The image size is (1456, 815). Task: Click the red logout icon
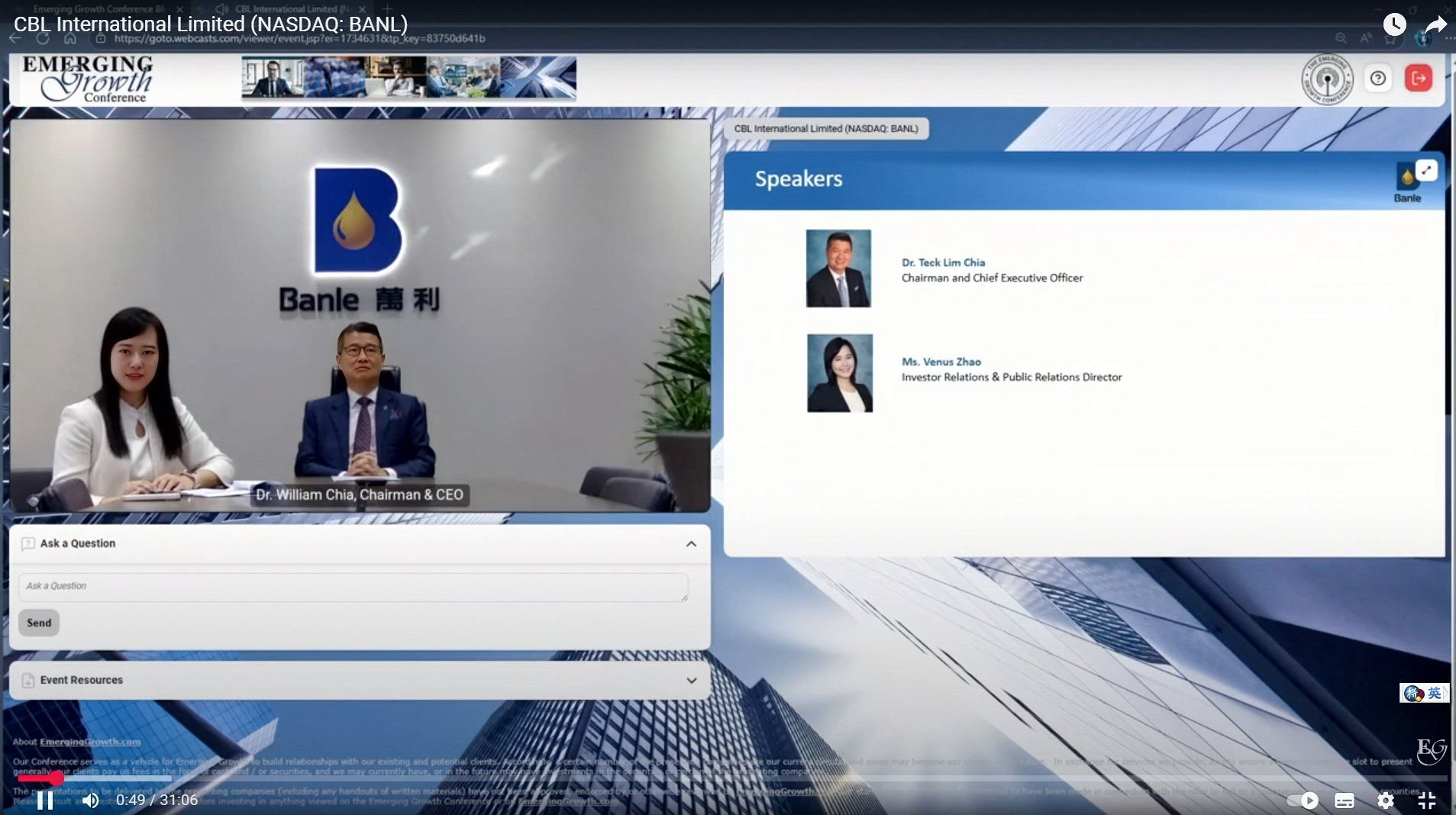1418,79
